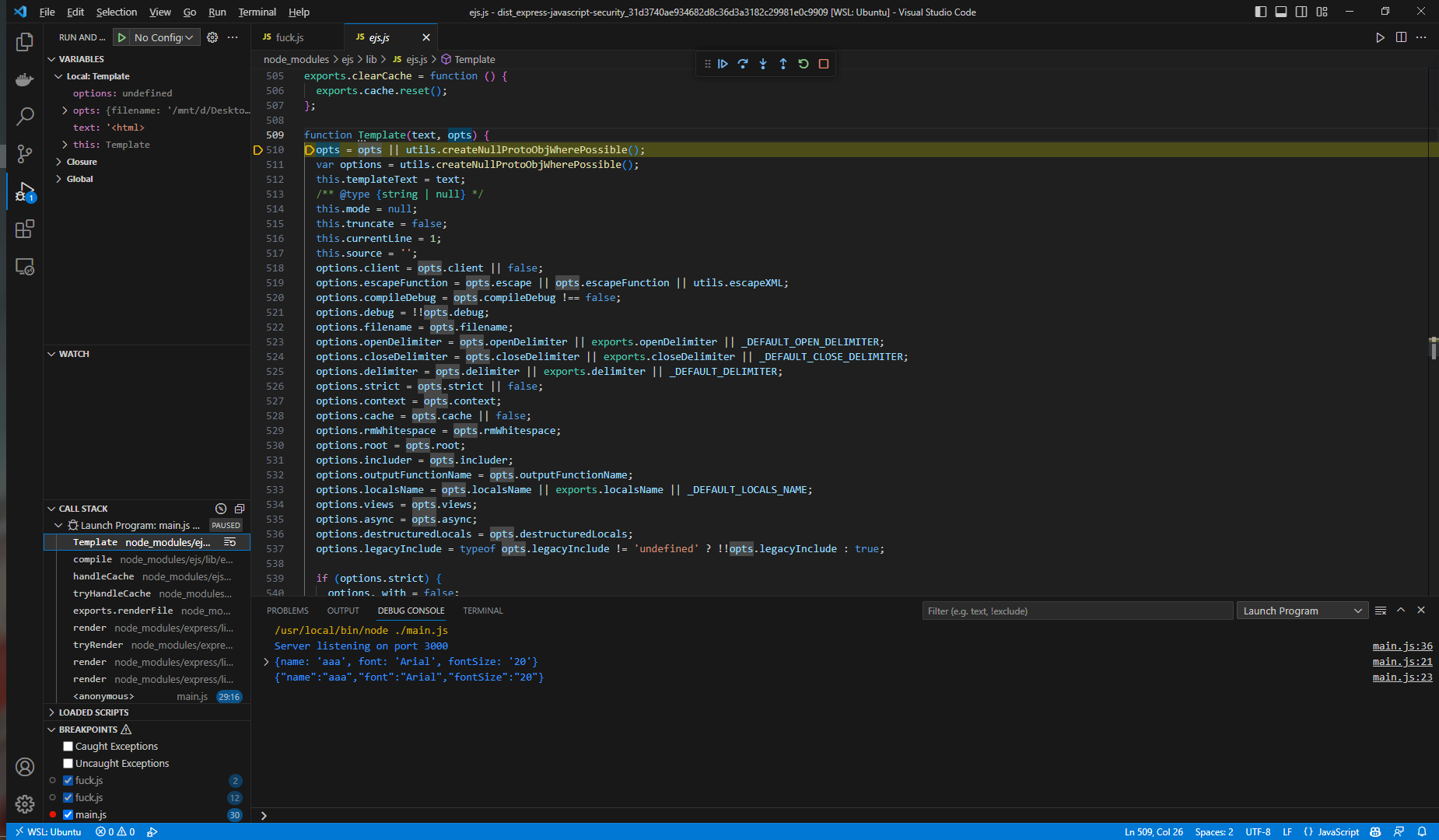Split the editor to the right

click(x=1401, y=37)
